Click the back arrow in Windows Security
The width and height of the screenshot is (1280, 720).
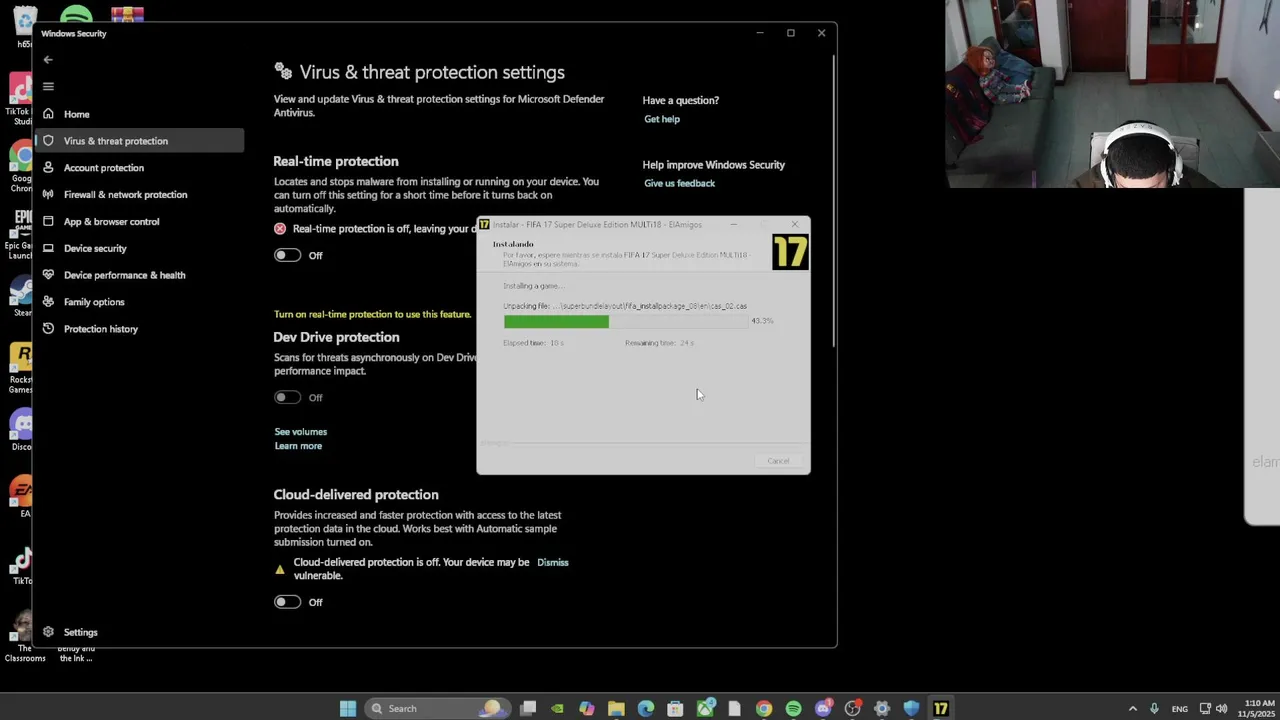48,60
